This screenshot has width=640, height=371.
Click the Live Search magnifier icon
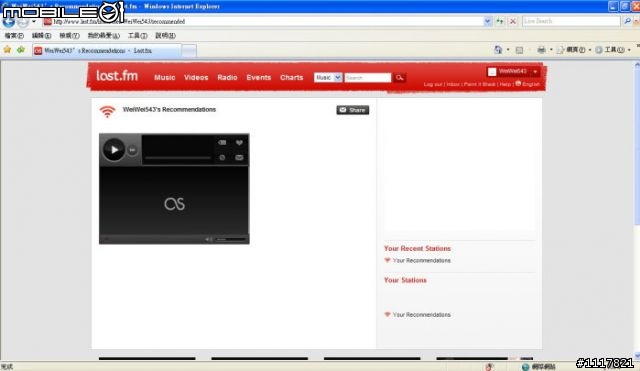point(627,21)
